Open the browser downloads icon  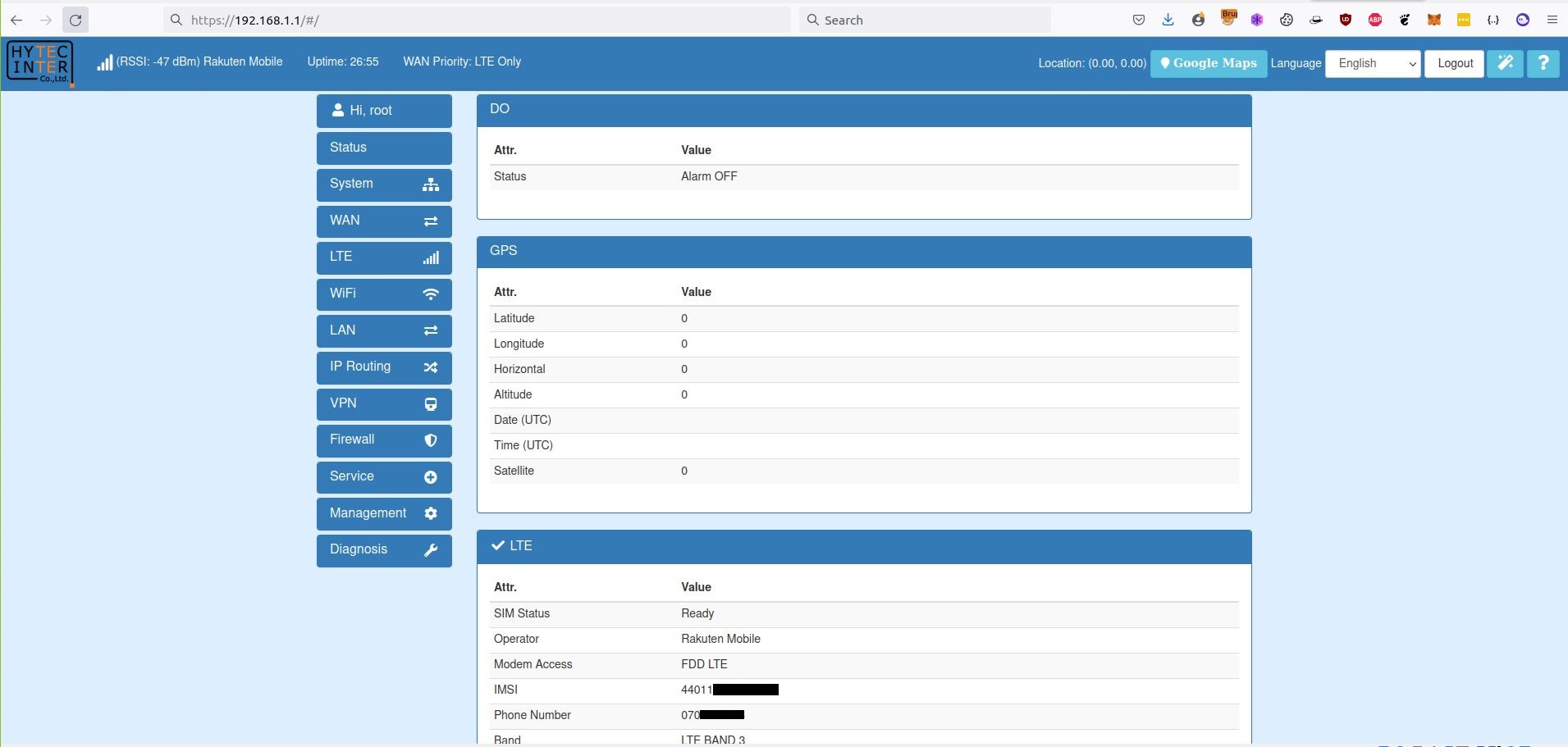click(x=1168, y=20)
